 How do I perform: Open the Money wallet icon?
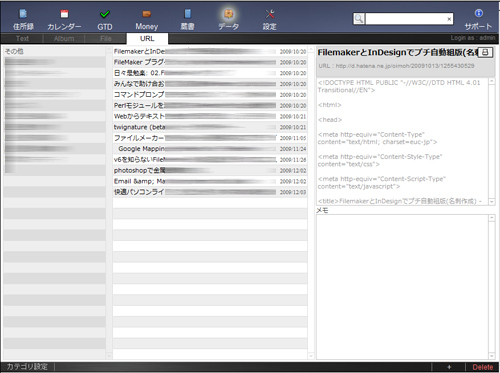point(147,14)
